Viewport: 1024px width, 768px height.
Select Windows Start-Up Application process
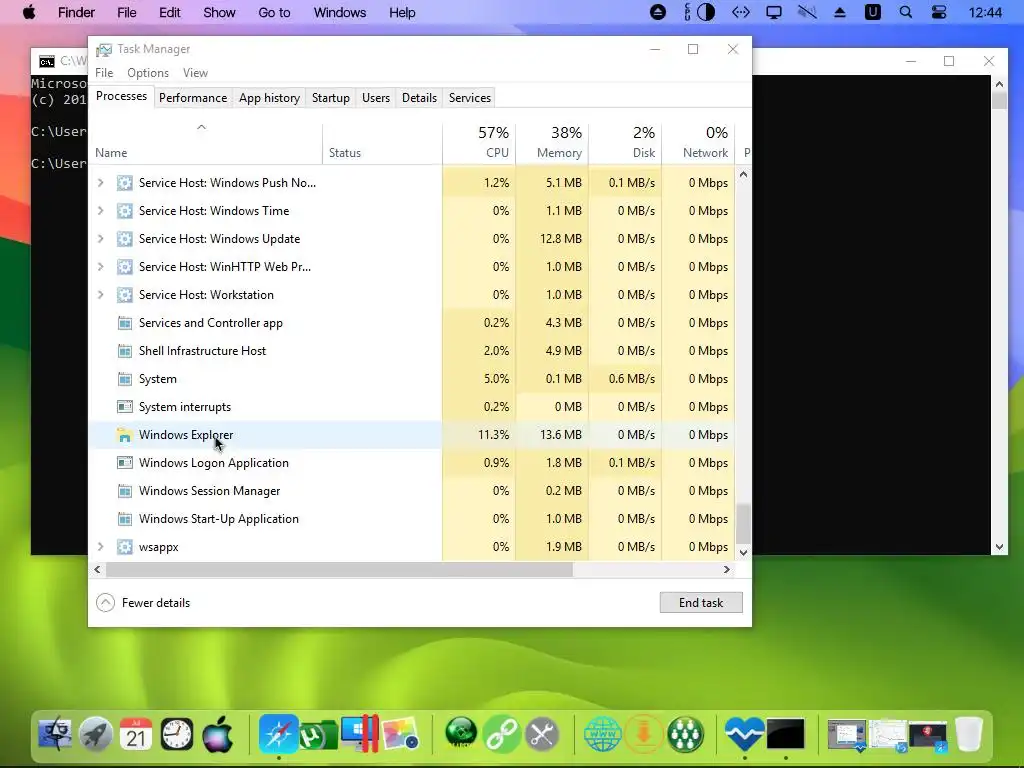tap(411, 519)
